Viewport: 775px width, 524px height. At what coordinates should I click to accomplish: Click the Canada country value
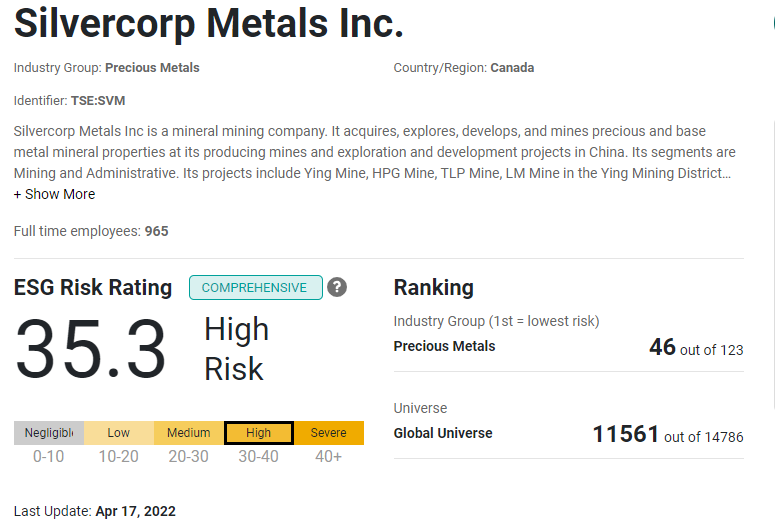(512, 68)
